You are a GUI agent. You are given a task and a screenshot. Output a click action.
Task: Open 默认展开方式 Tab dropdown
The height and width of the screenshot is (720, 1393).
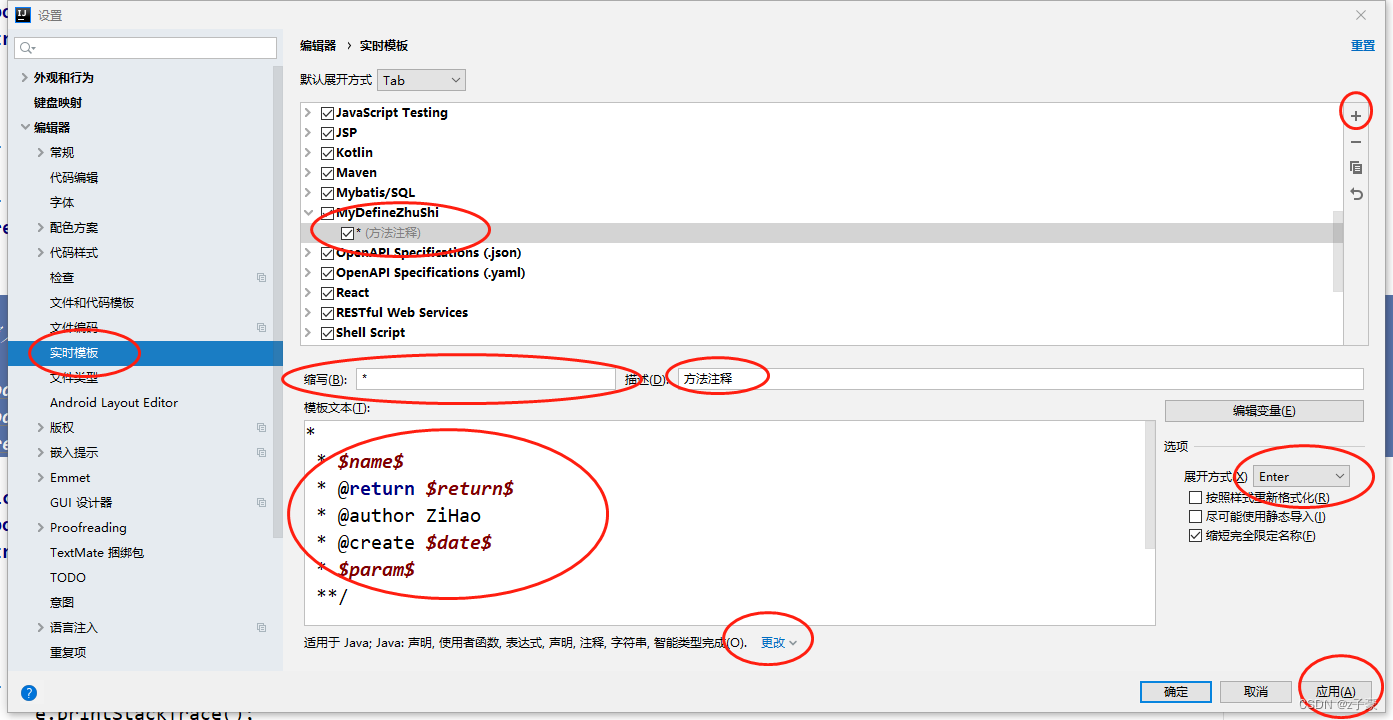(x=421, y=80)
